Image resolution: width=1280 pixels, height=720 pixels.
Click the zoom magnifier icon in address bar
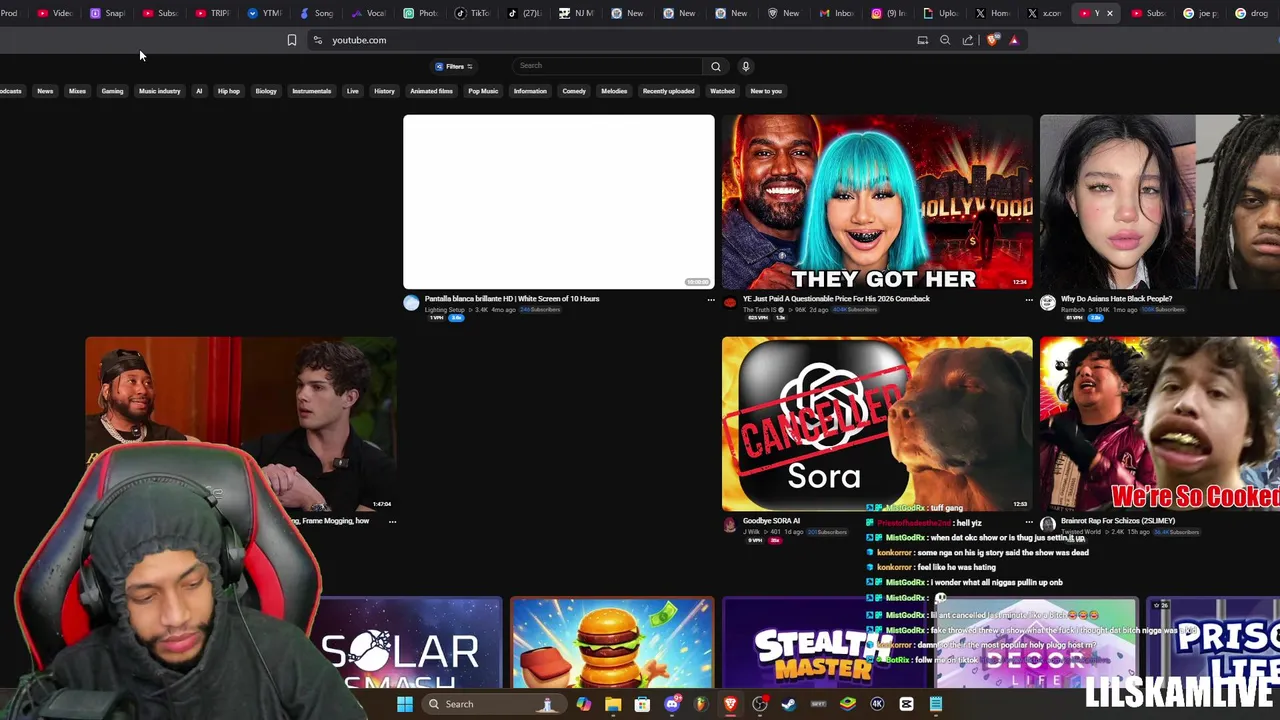point(945,40)
